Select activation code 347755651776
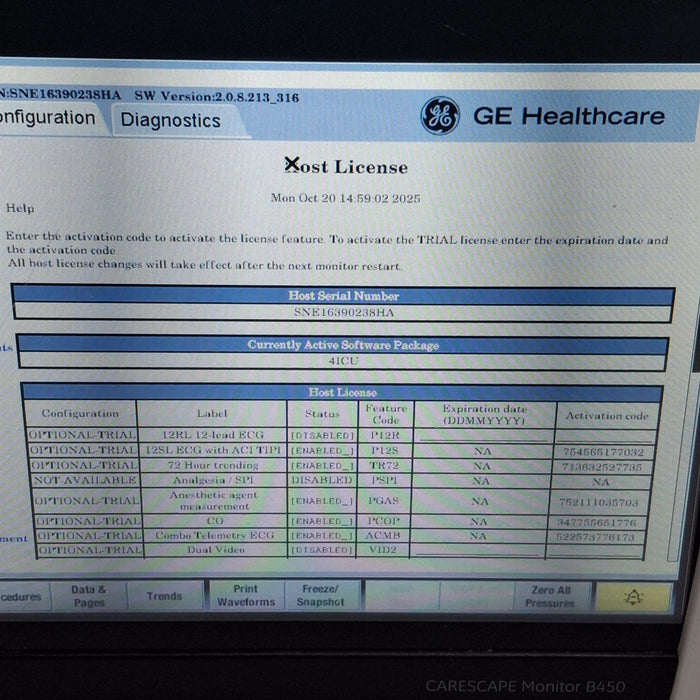Screen dimensions: 700x700 coord(597,522)
